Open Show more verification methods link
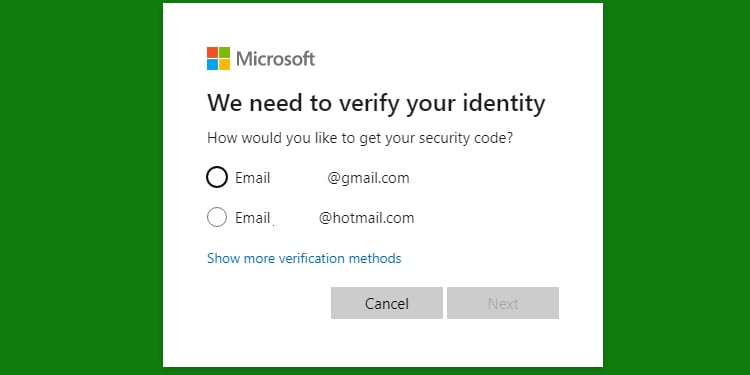Viewport: 750px width, 375px height. (304, 258)
